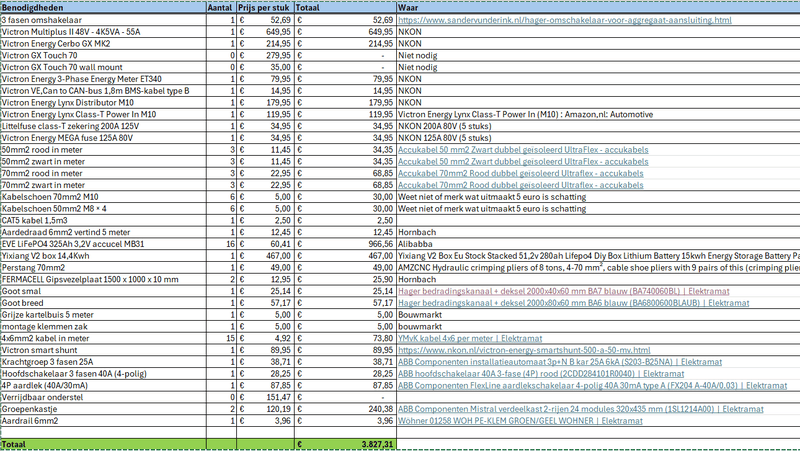This screenshot has height=451, width=800.
Task: Select the 'Yixiang V2 Box Eu Stock Stacked' cell
Action: (598, 256)
